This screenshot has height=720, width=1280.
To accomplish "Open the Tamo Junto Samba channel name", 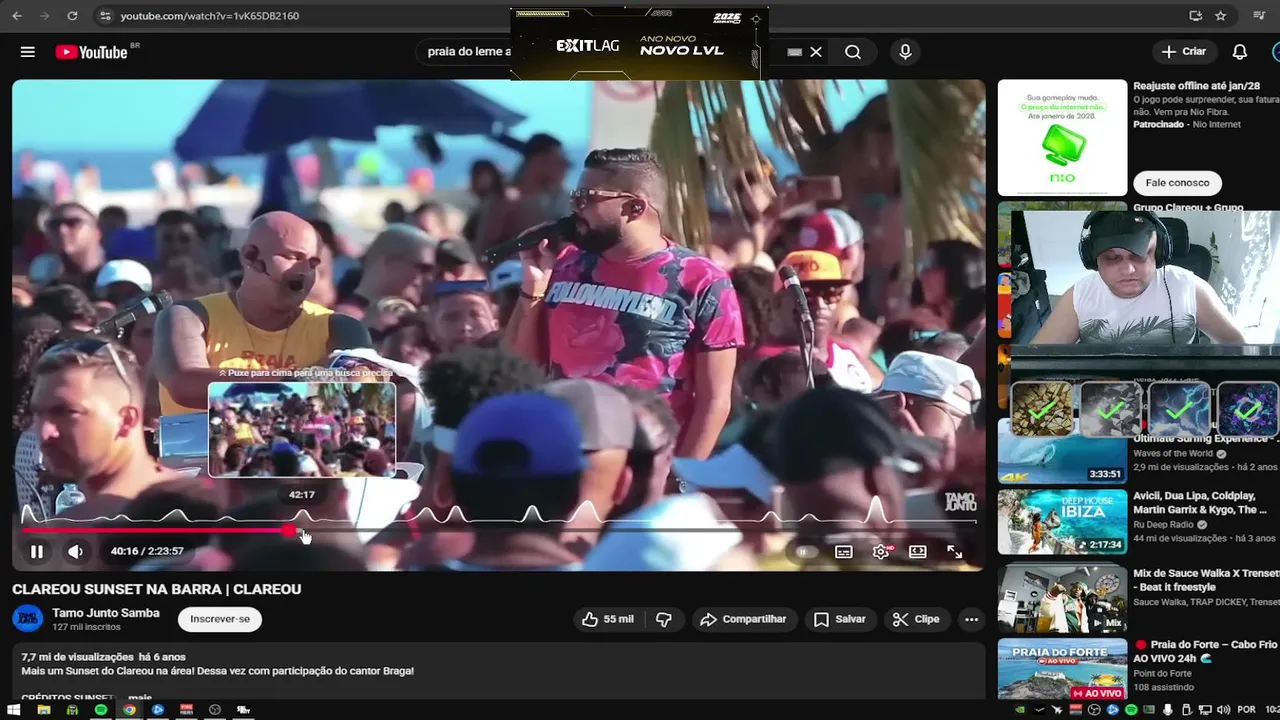I will [x=106, y=613].
